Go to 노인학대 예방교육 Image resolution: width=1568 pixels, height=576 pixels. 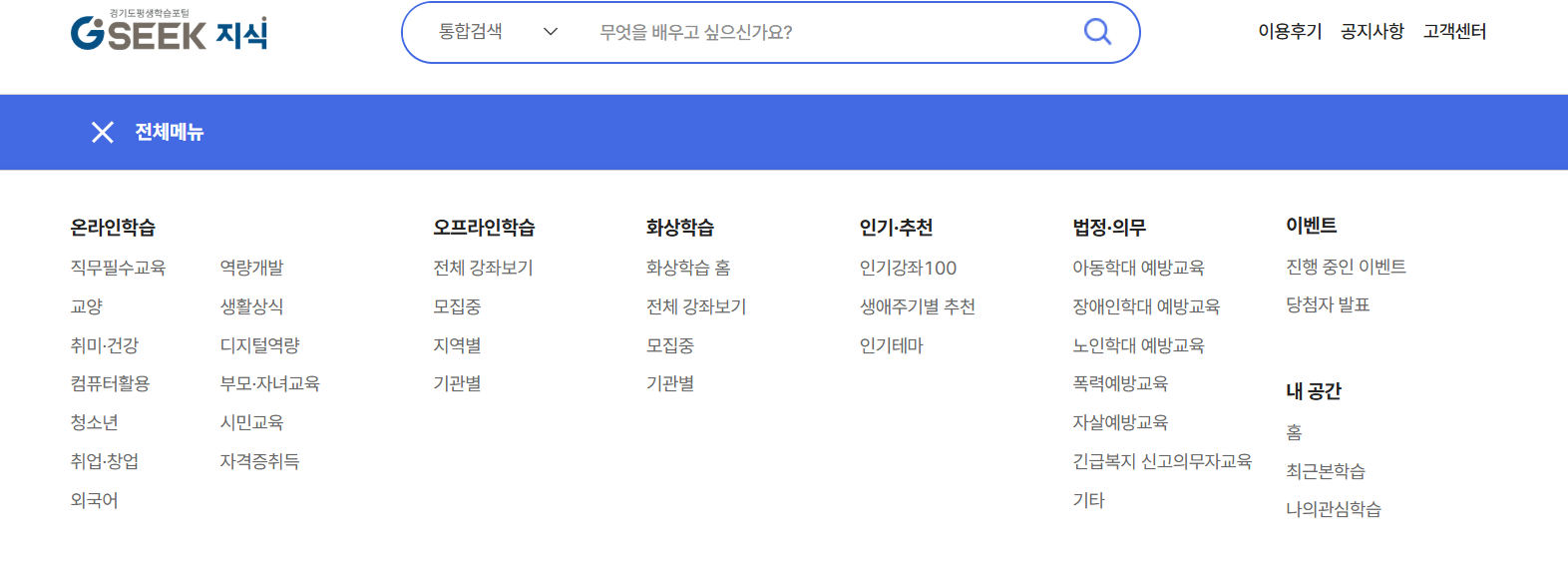(x=1139, y=345)
